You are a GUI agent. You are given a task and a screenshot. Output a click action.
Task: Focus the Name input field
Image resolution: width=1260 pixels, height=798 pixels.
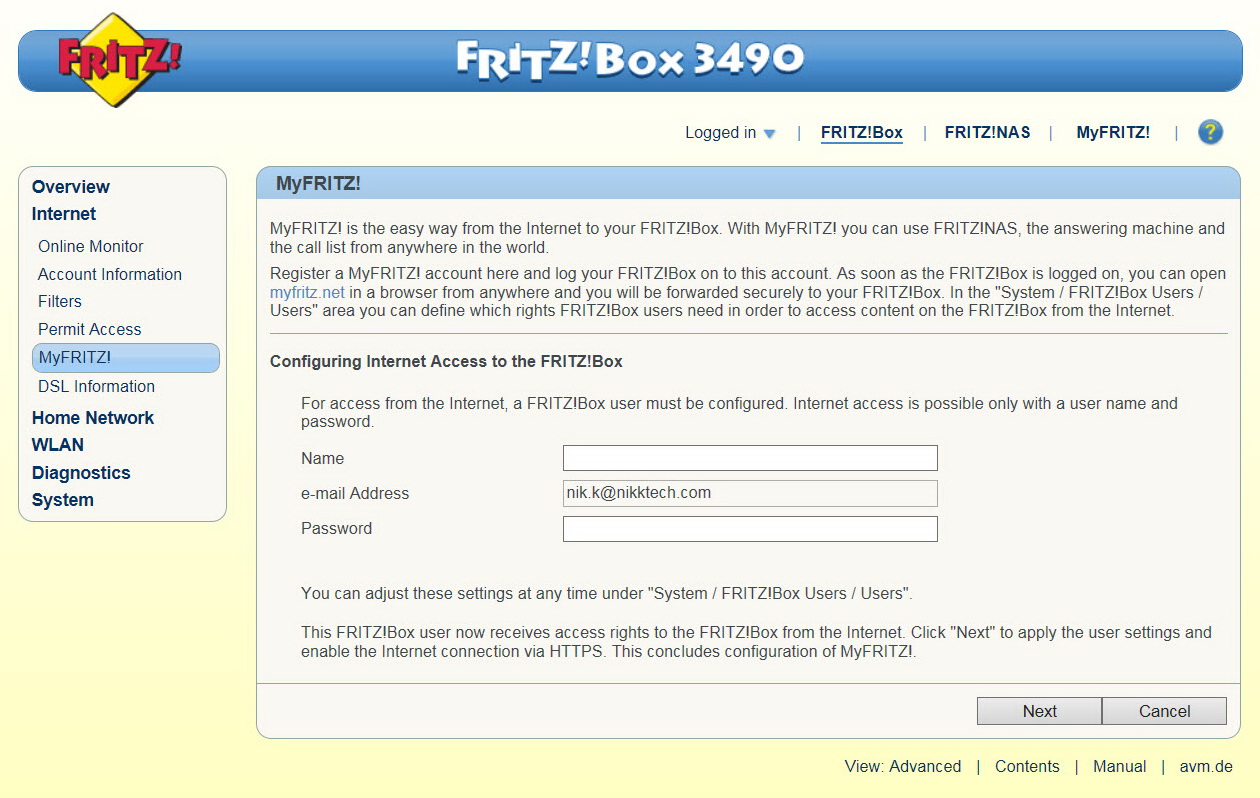[x=750, y=458]
